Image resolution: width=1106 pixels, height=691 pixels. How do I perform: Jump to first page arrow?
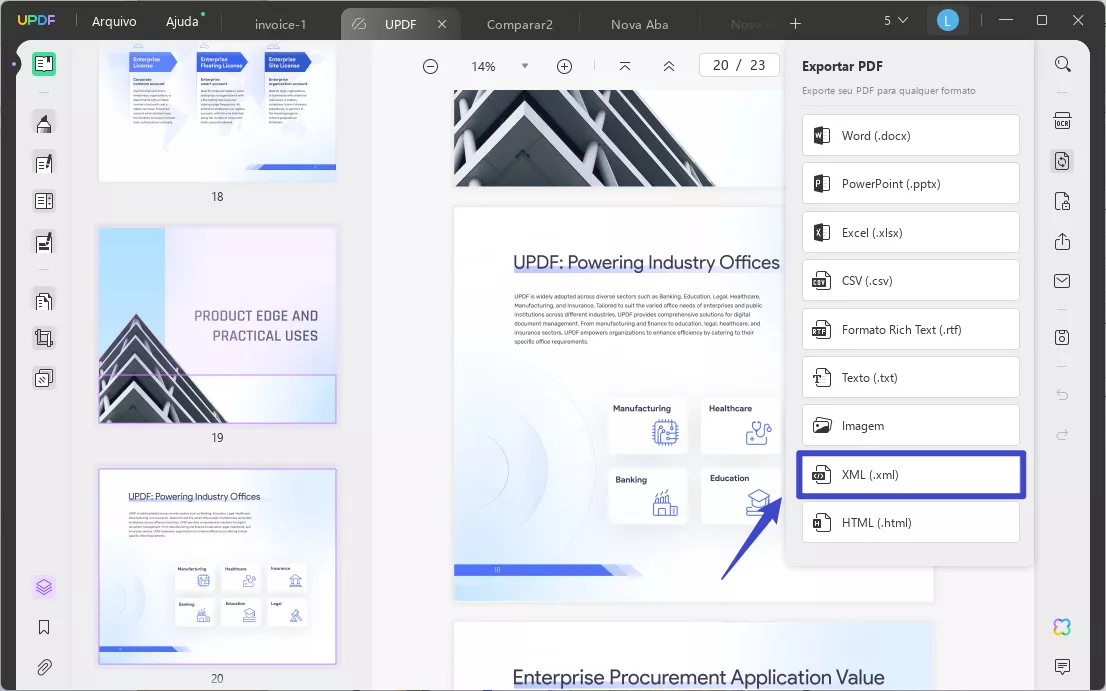coord(625,66)
